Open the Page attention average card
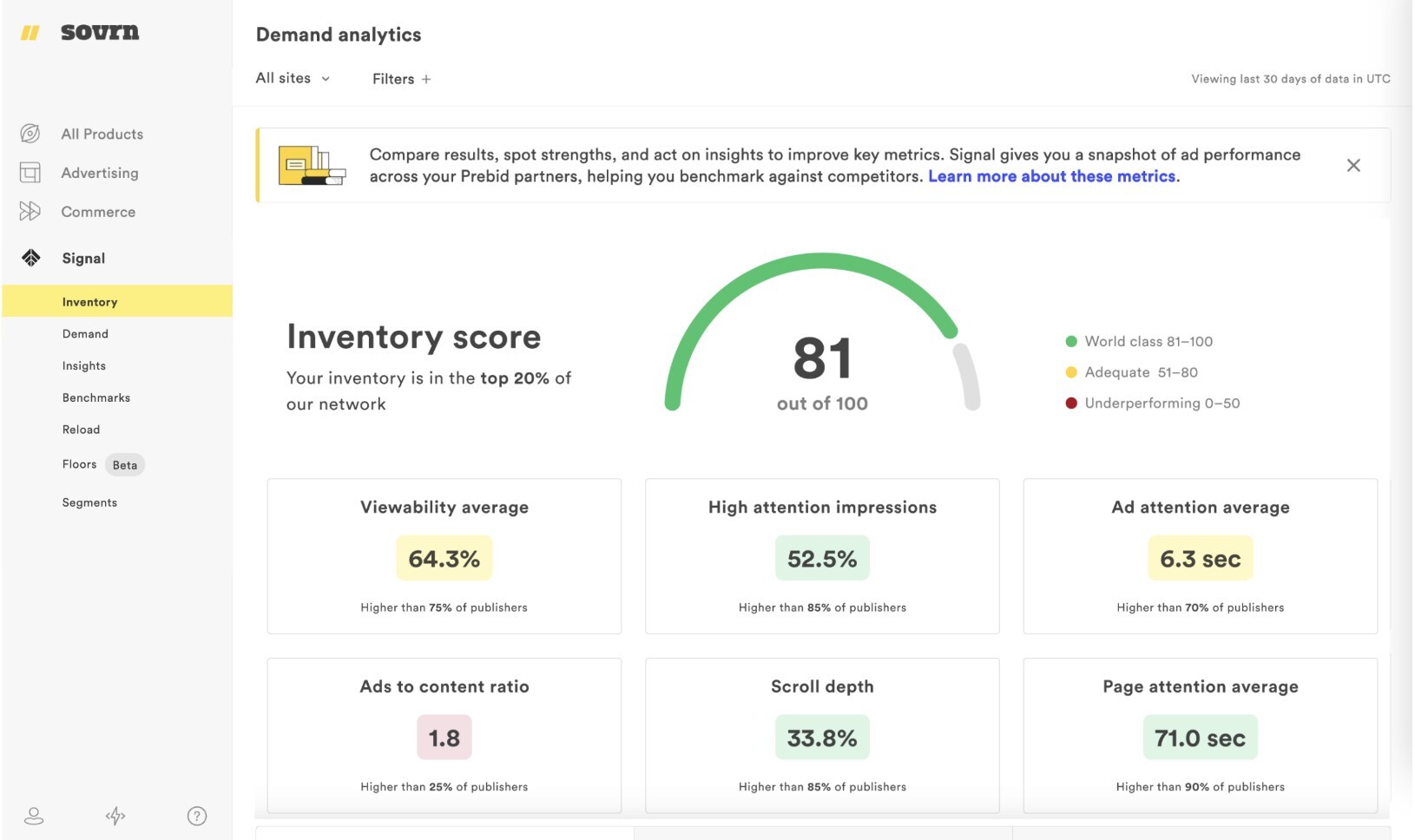Viewport: 1415px width, 840px height. click(x=1201, y=735)
